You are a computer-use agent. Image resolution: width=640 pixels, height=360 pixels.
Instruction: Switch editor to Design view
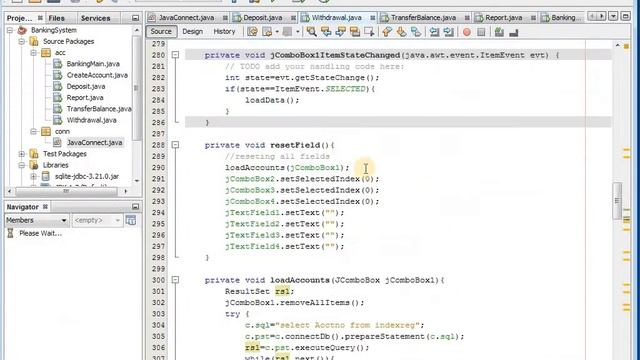click(x=192, y=31)
